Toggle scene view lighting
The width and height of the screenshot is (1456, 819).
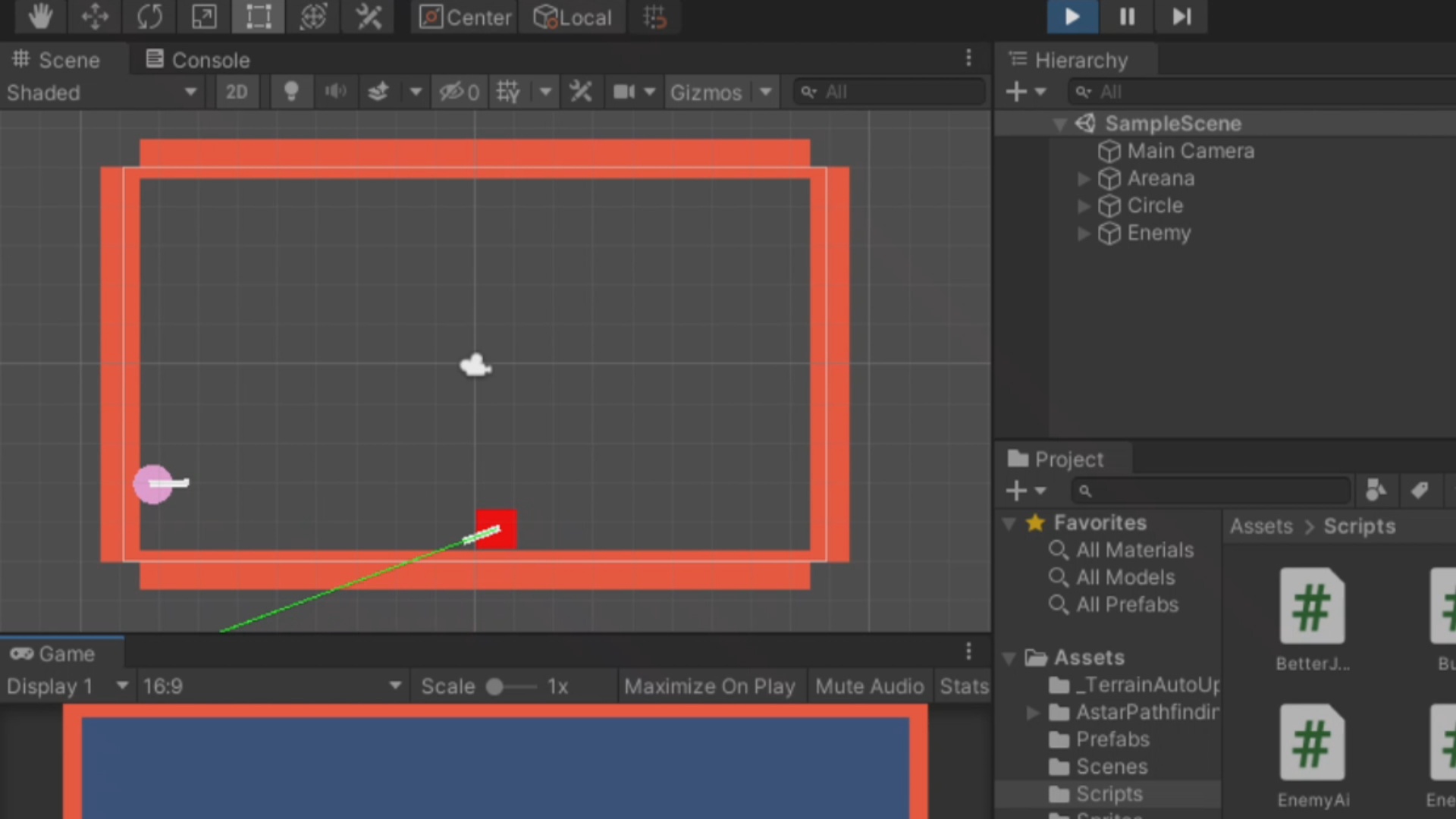pyautogui.click(x=291, y=91)
